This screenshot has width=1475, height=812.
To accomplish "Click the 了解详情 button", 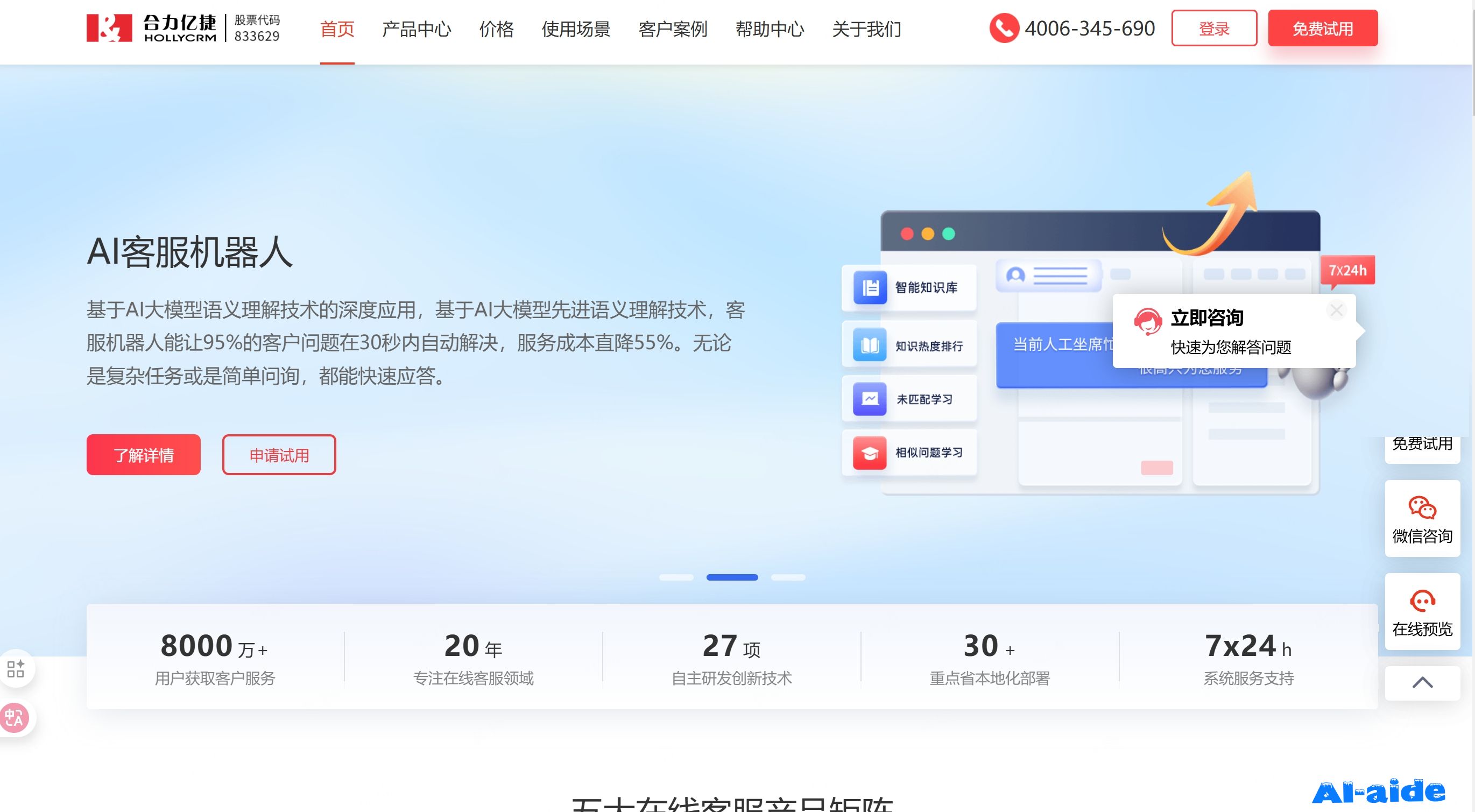I will [143, 455].
